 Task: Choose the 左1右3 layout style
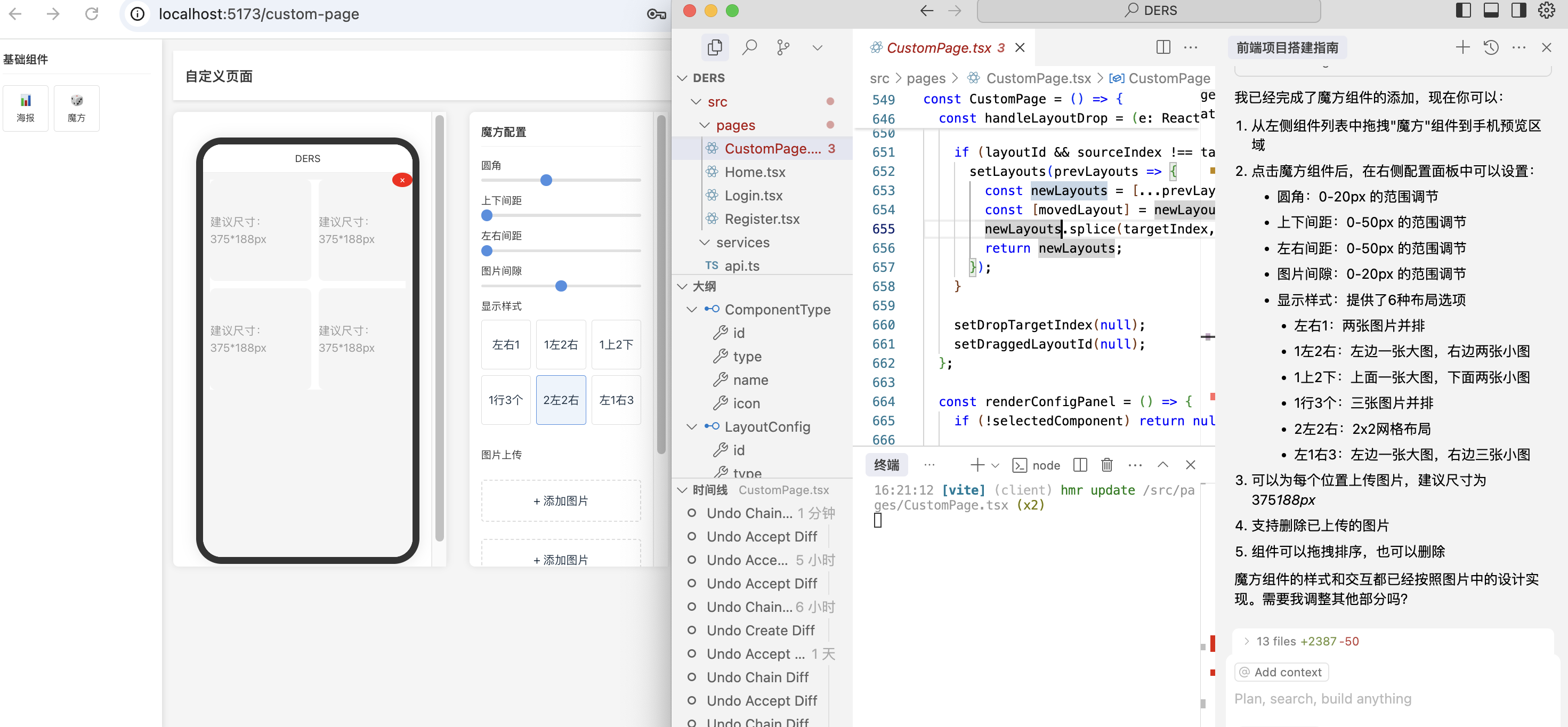click(616, 400)
